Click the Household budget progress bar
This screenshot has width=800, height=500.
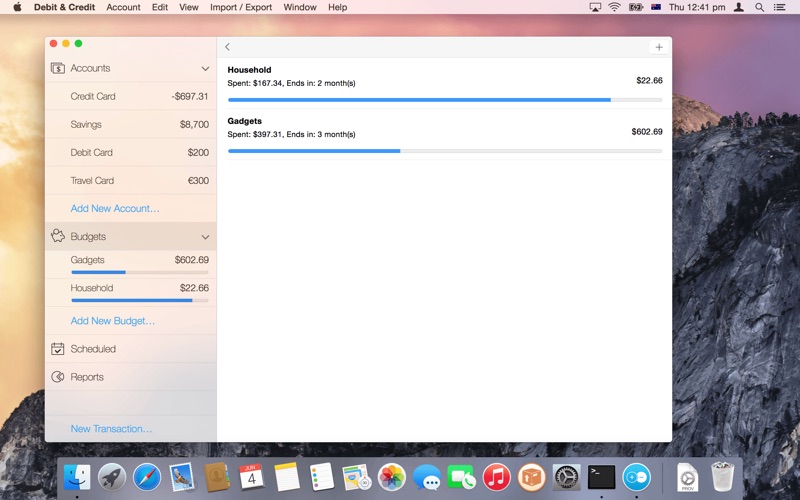coord(444,100)
